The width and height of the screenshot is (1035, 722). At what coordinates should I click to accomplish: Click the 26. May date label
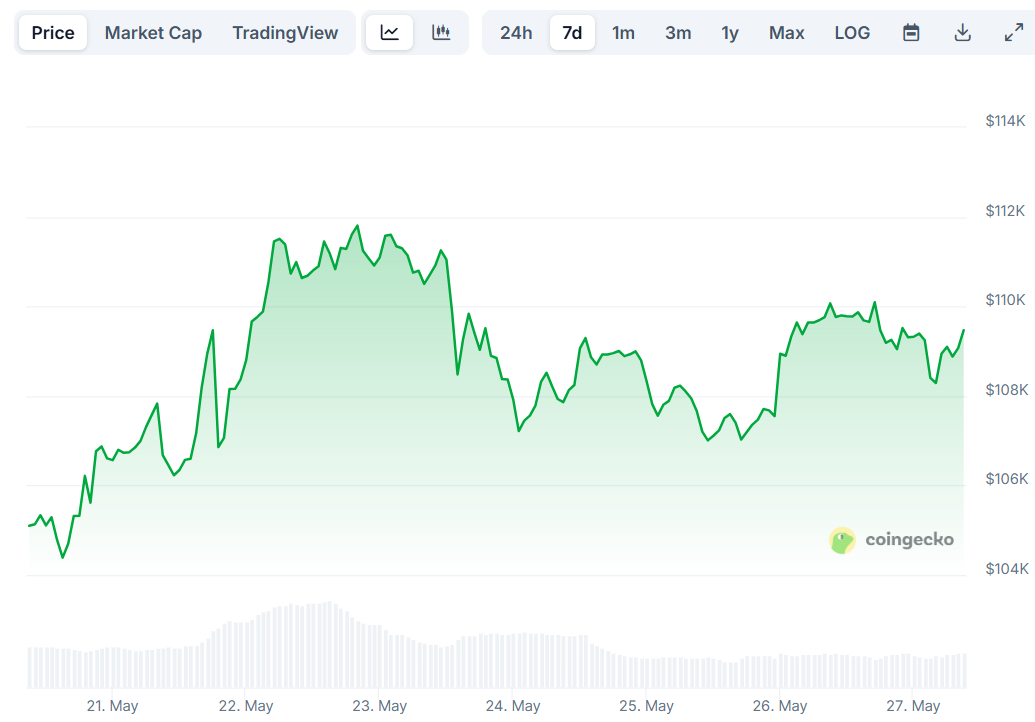780,706
